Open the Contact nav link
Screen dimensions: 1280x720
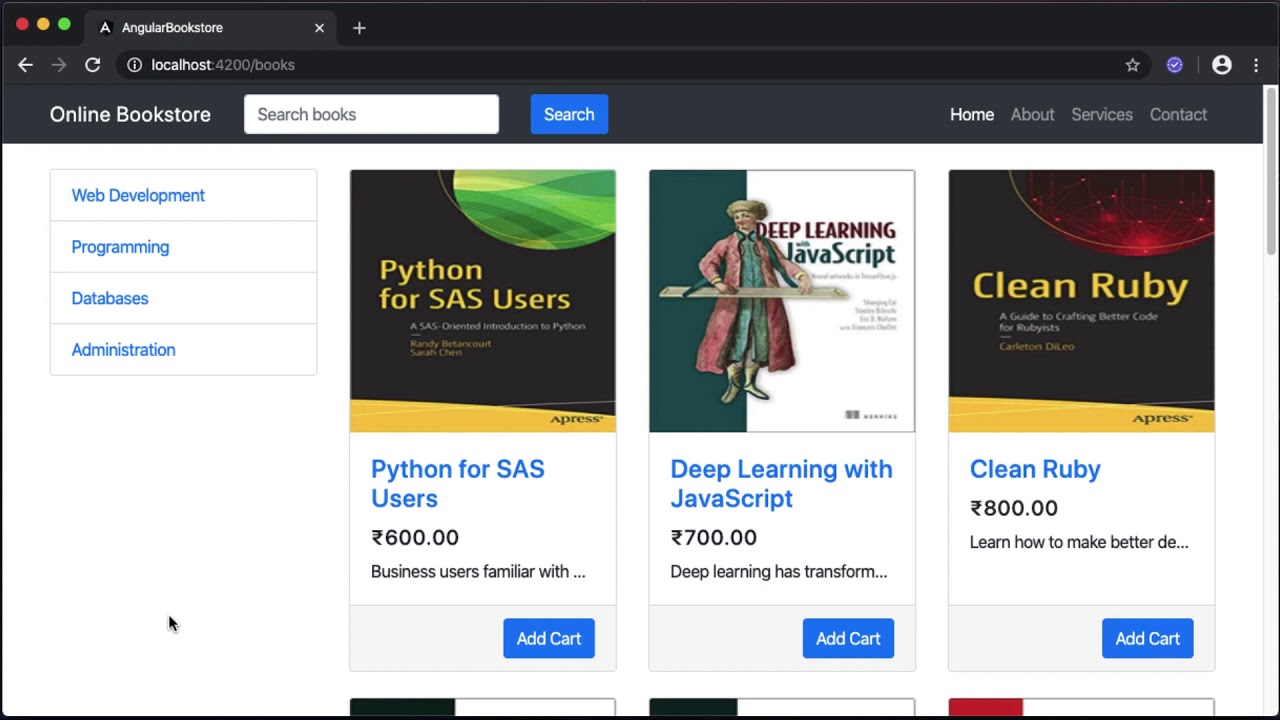pos(1178,114)
